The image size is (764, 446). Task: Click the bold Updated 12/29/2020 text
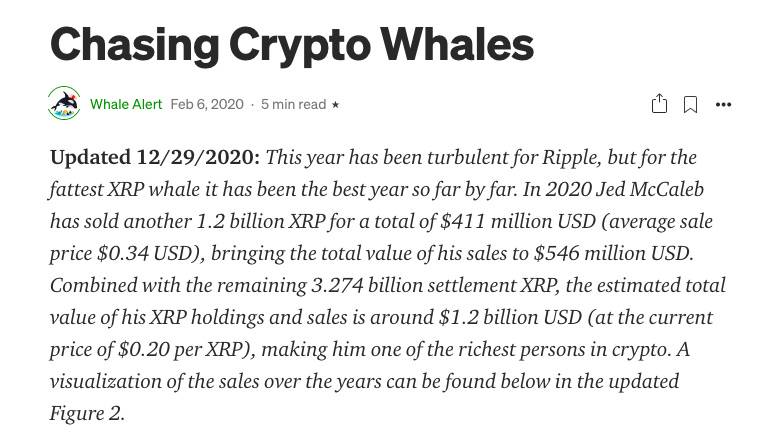click(x=155, y=158)
